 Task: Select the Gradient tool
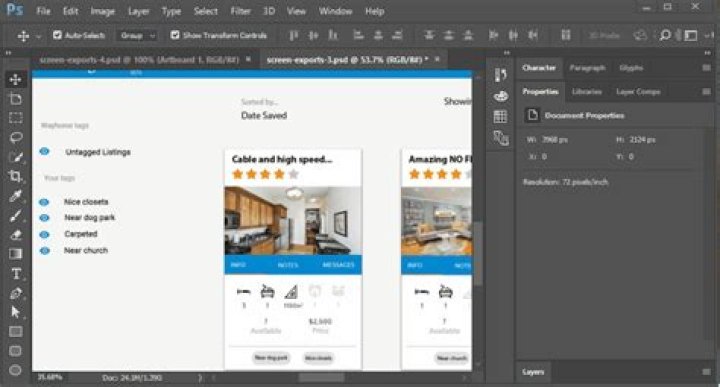tap(16, 254)
